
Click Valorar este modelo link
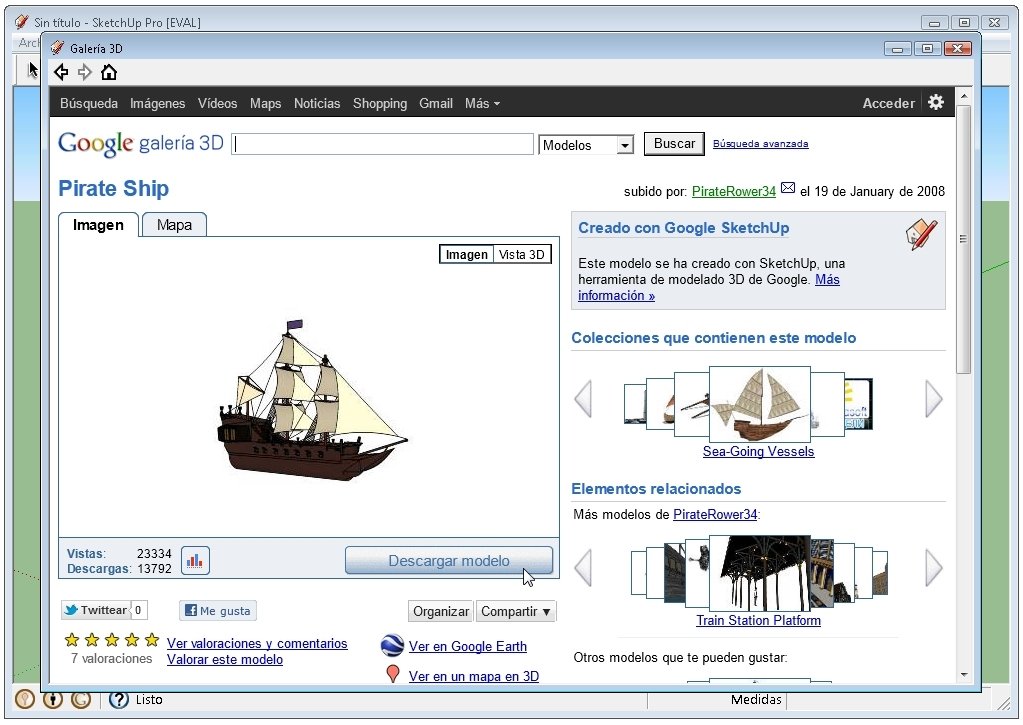pyautogui.click(x=224, y=659)
